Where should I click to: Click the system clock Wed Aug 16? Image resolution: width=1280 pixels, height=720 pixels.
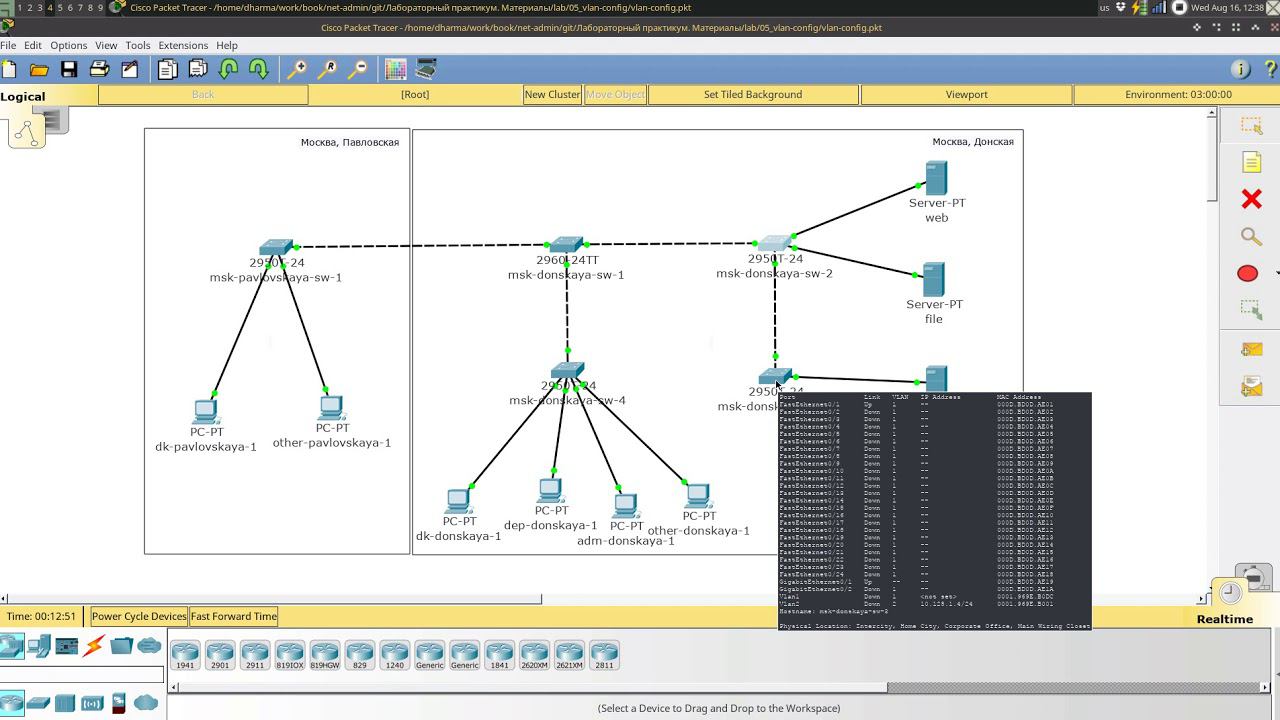(x=1228, y=7)
